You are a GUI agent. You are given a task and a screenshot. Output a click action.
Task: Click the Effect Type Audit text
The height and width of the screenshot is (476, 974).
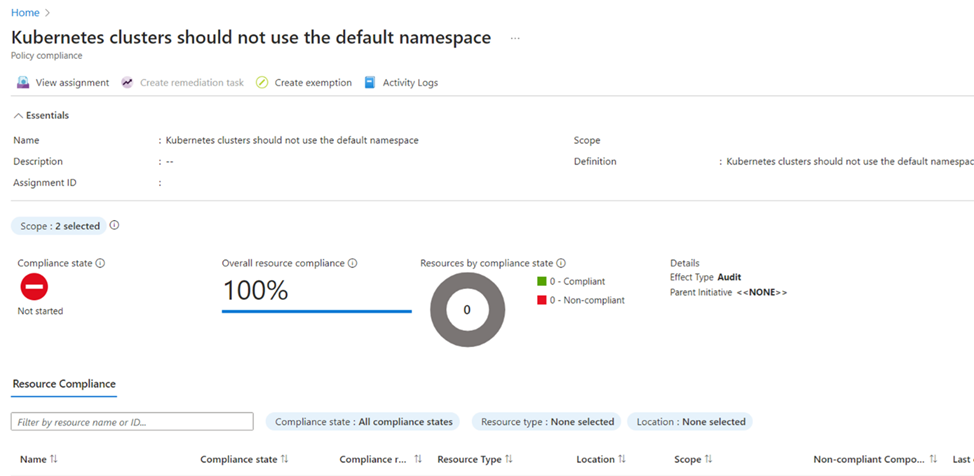click(x=706, y=277)
